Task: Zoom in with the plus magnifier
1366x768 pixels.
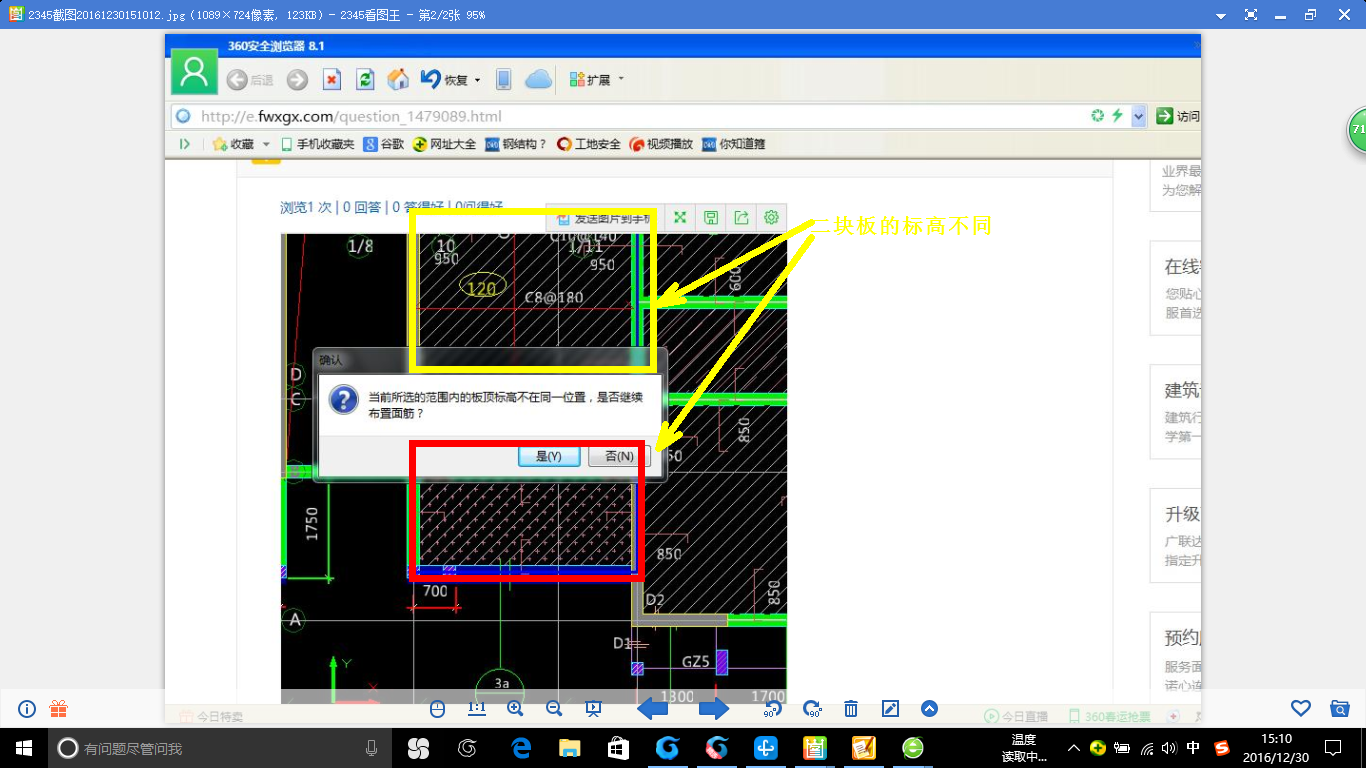Action: pyautogui.click(x=515, y=709)
